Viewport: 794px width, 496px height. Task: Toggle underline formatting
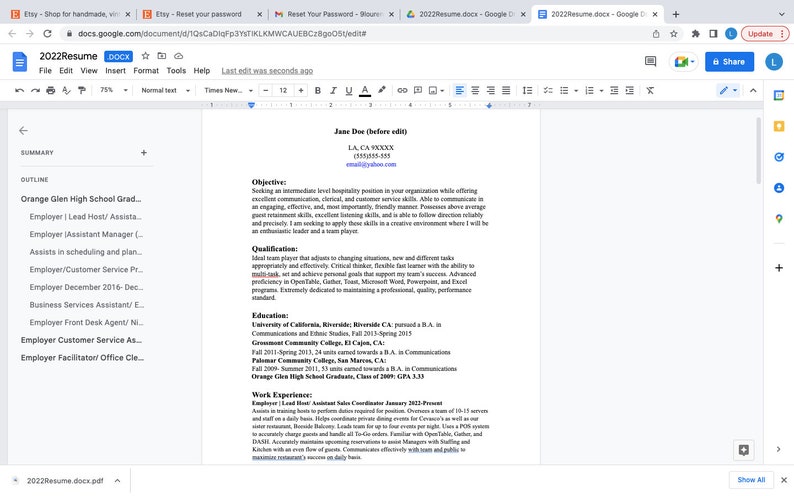pos(348,91)
